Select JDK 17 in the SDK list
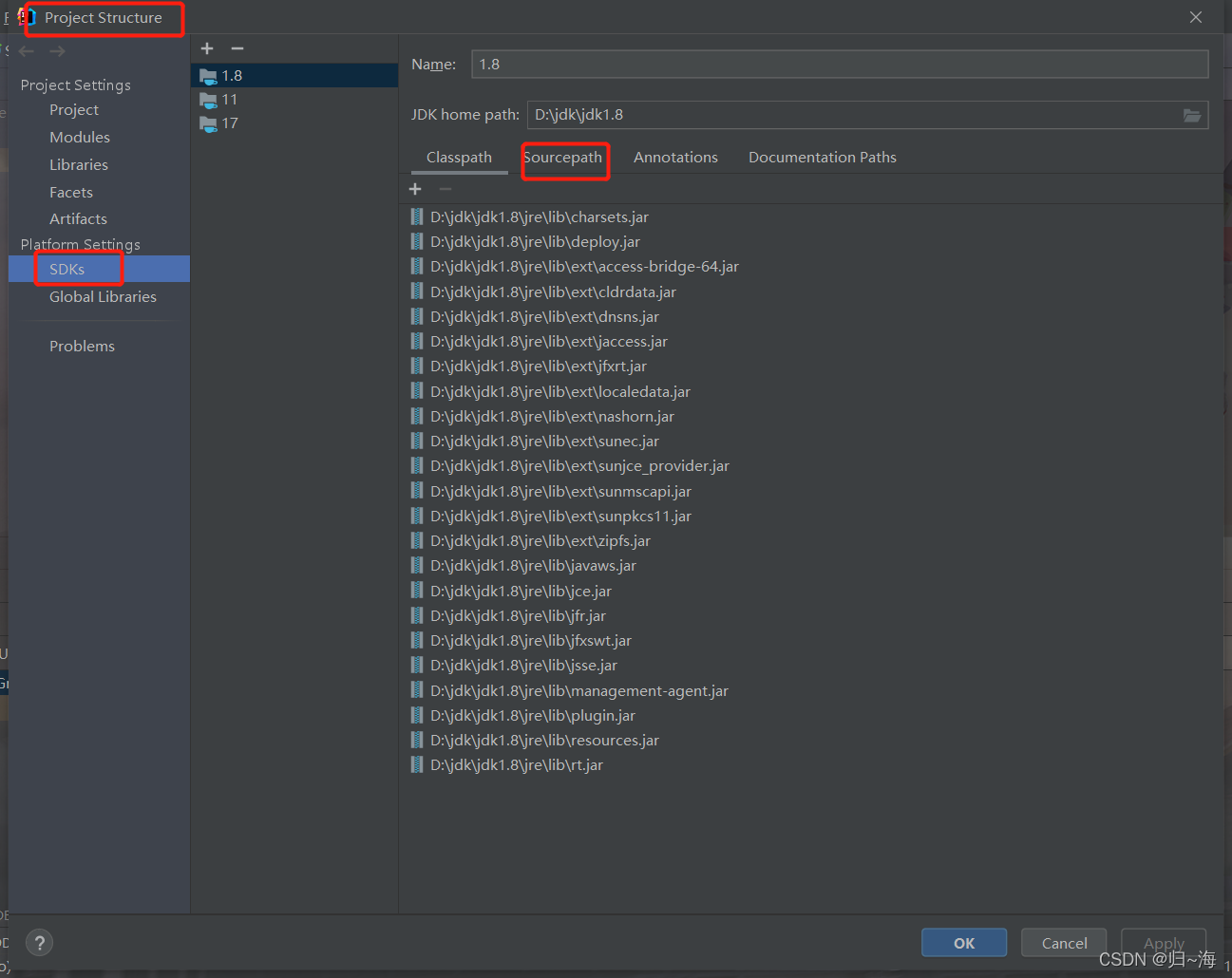 tap(228, 122)
